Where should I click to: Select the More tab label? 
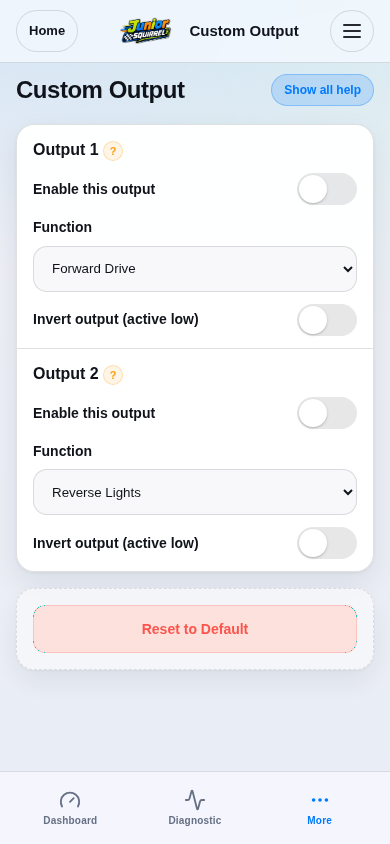[320, 820]
